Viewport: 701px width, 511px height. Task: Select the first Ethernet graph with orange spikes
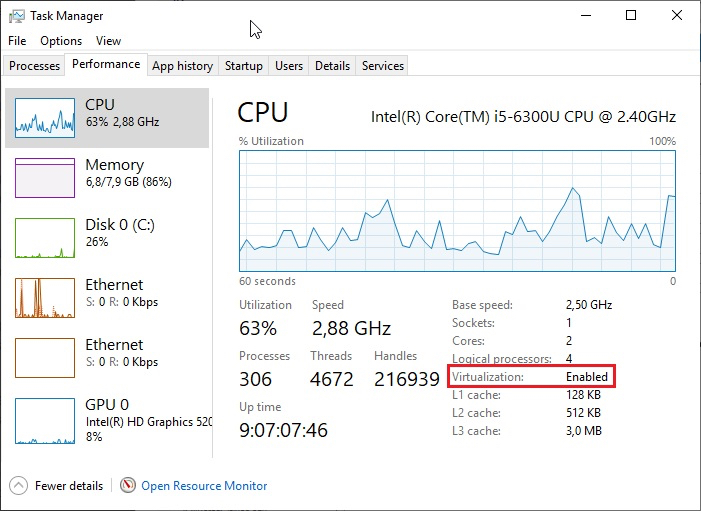[x=45, y=298]
